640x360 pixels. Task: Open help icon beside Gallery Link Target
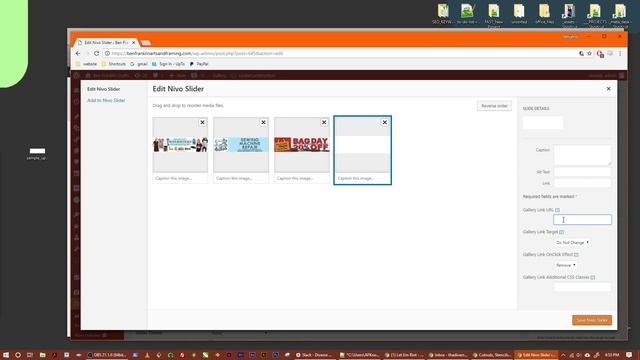click(562, 232)
